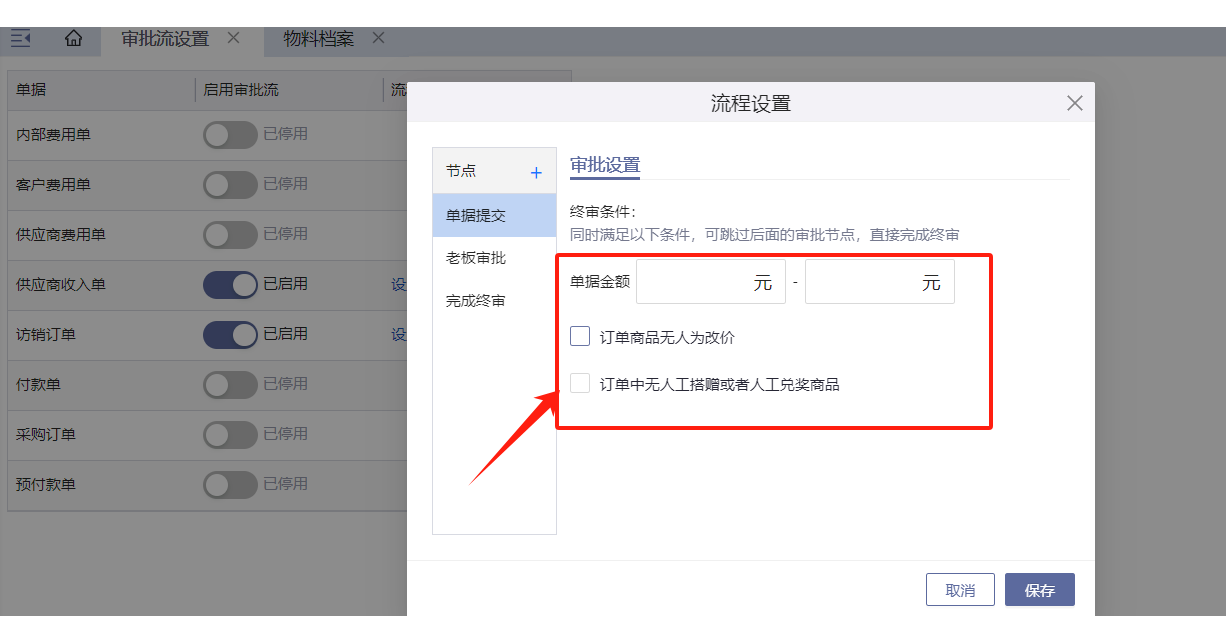
Task: Check 订单商品无人为改价 checkbox
Action: [x=580, y=336]
